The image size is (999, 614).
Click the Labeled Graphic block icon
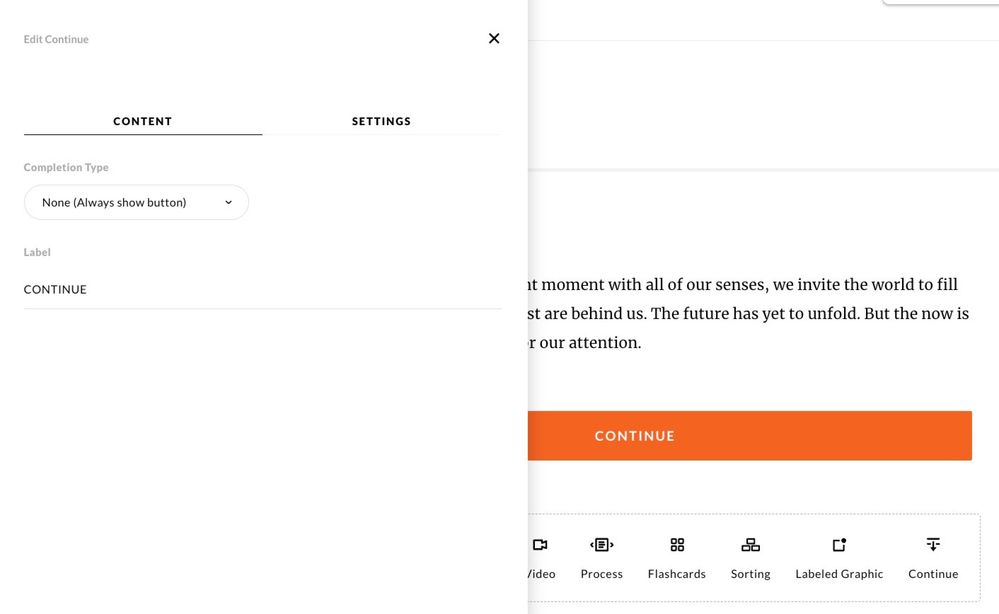click(839, 545)
